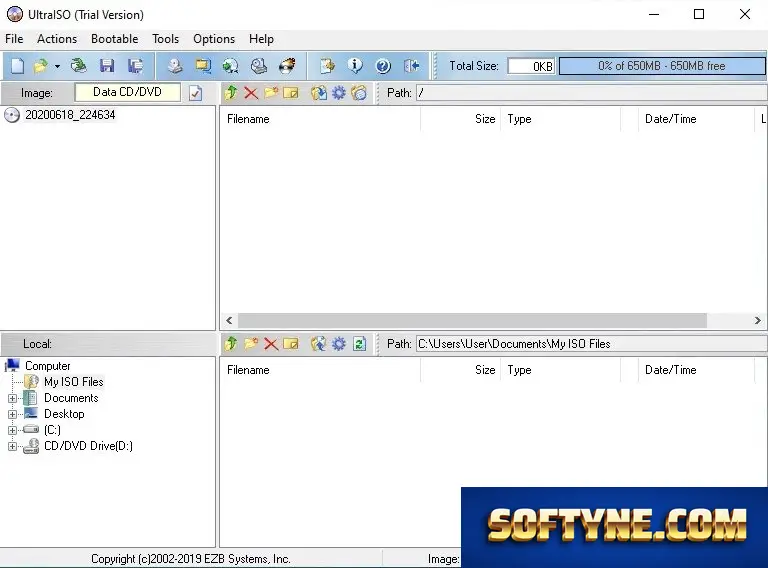The width and height of the screenshot is (768, 568).
Task: Click the 650MB capacity progress bar
Action: coord(662,66)
